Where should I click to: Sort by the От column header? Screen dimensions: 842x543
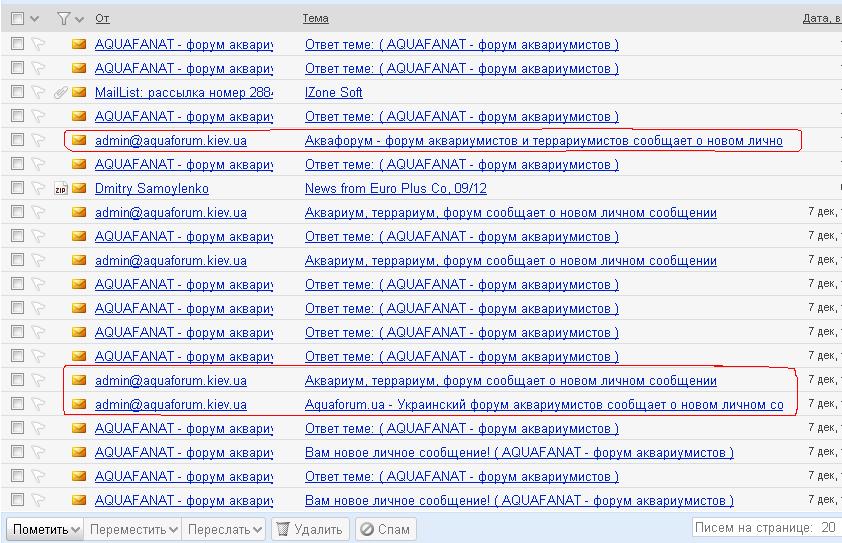coord(102,18)
